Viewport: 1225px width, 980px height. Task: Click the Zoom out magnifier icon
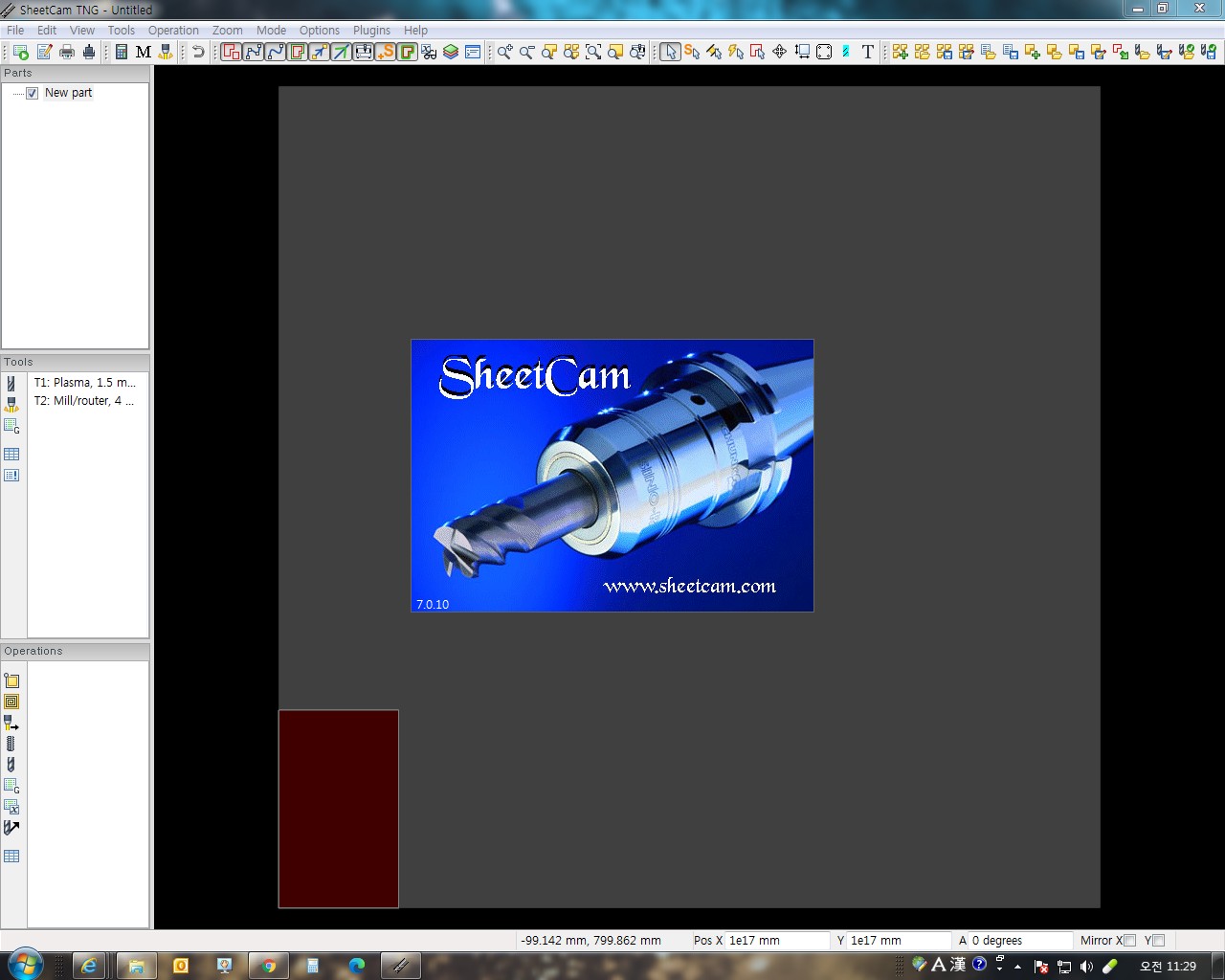[x=526, y=52]
